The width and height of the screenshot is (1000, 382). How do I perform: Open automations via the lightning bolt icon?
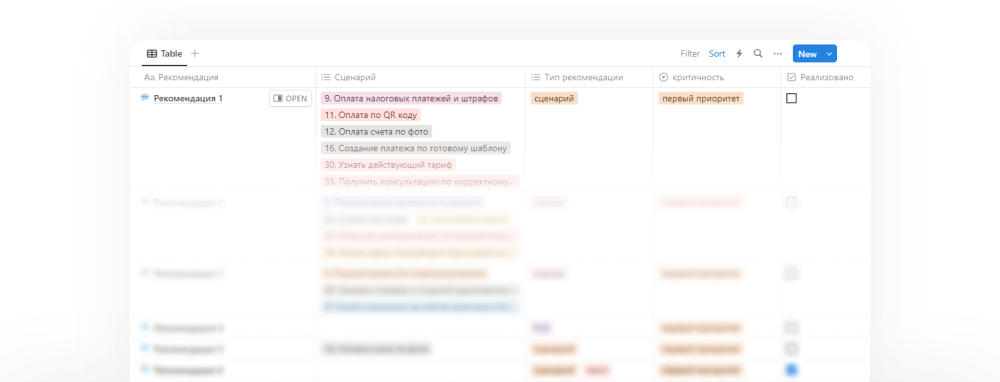click(x=739, y=54)
